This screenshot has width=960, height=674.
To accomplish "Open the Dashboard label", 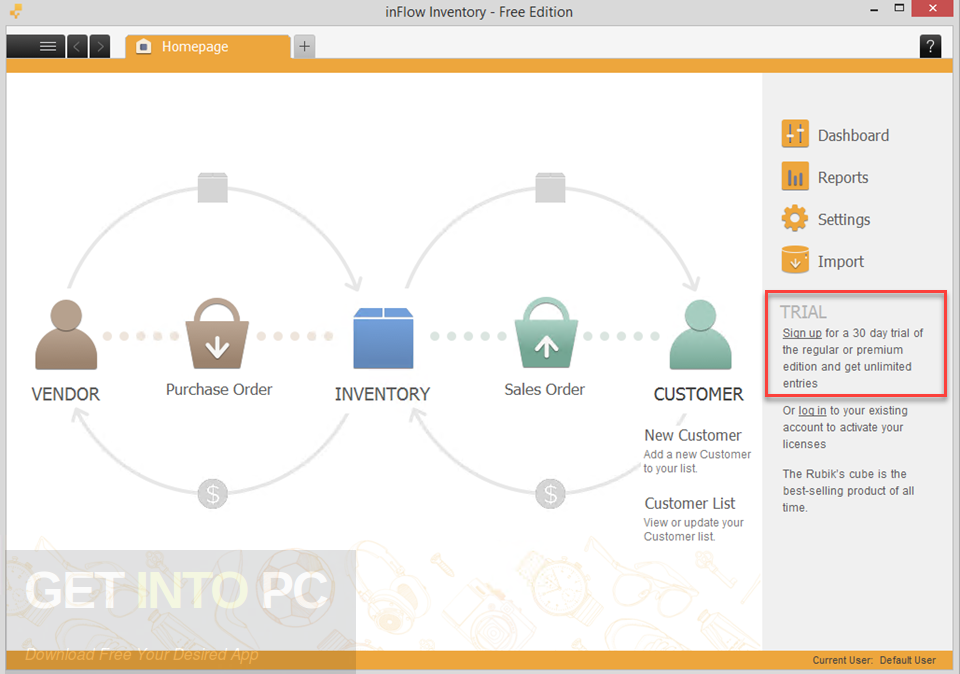I will [x=853, y=135].
